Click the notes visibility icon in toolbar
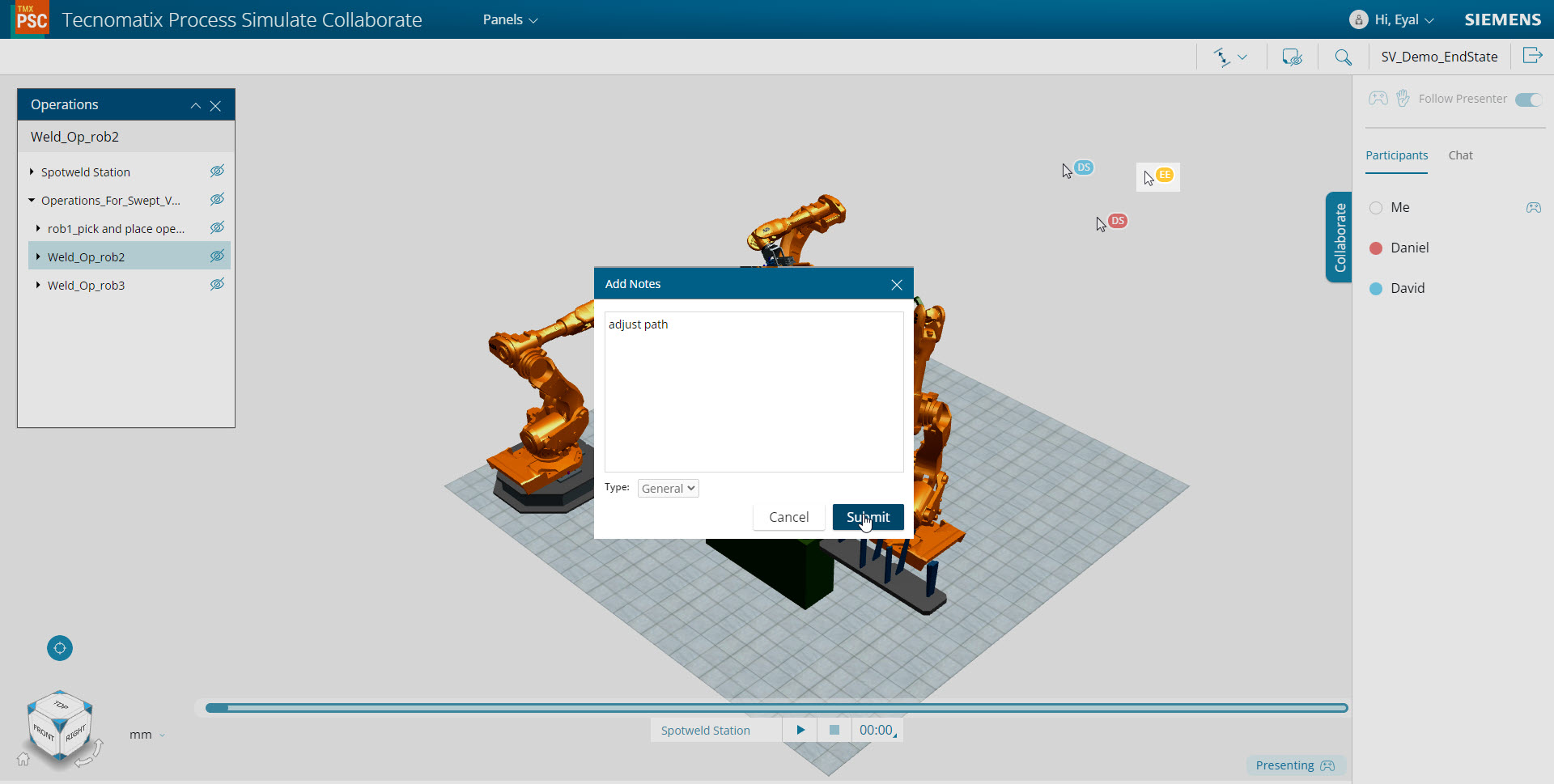 click(x=1292, y=57)
